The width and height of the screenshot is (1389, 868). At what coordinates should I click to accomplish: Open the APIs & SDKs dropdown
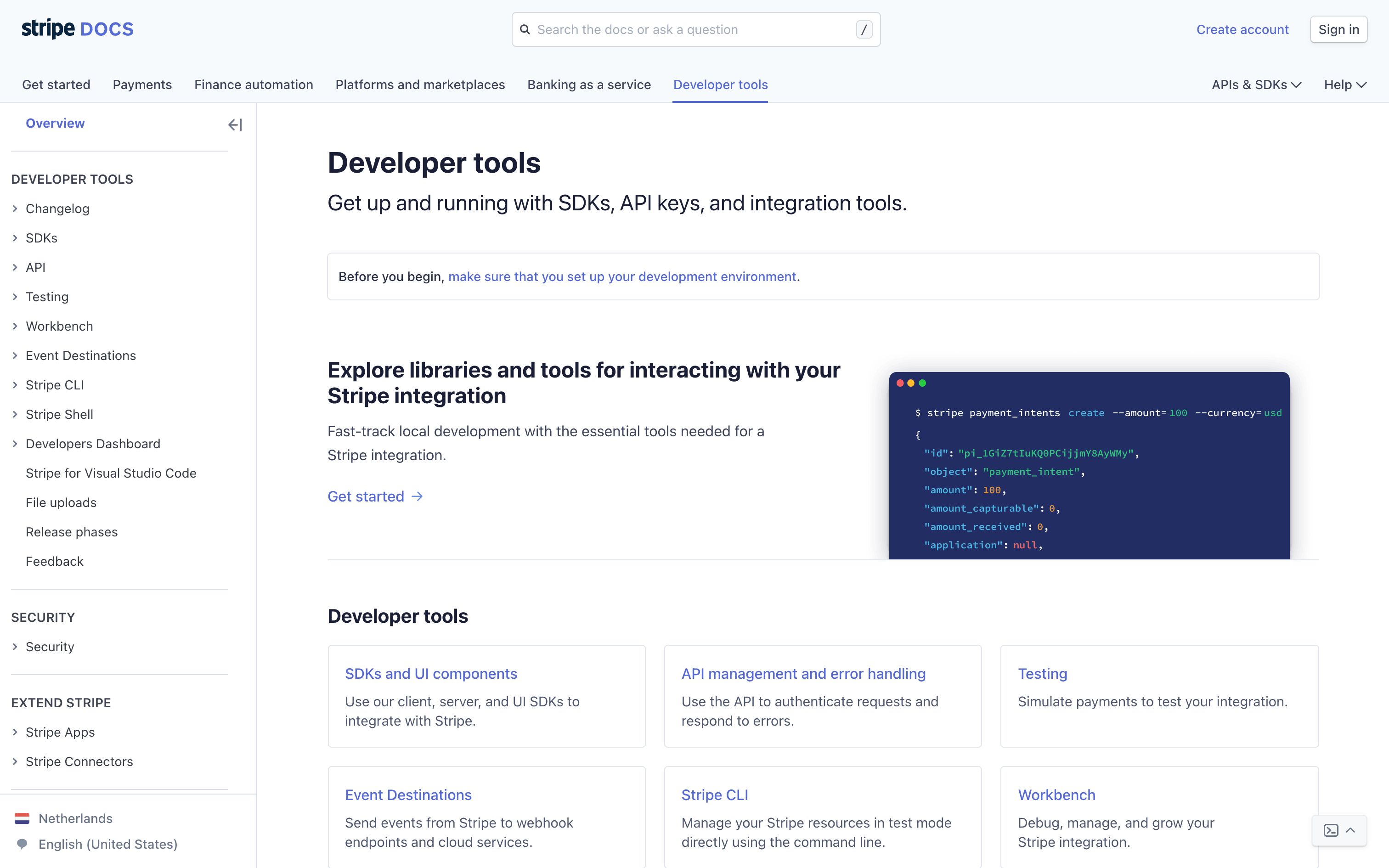click(1256, 85)
